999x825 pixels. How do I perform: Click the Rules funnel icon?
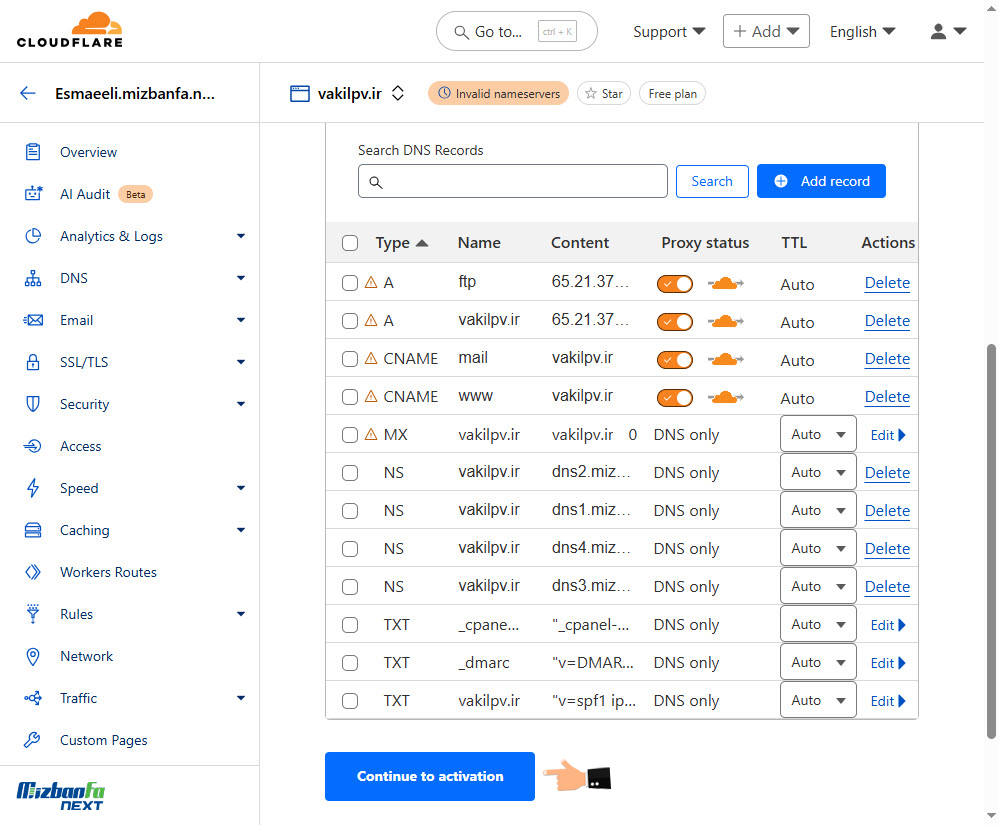(x=33, y=614)
